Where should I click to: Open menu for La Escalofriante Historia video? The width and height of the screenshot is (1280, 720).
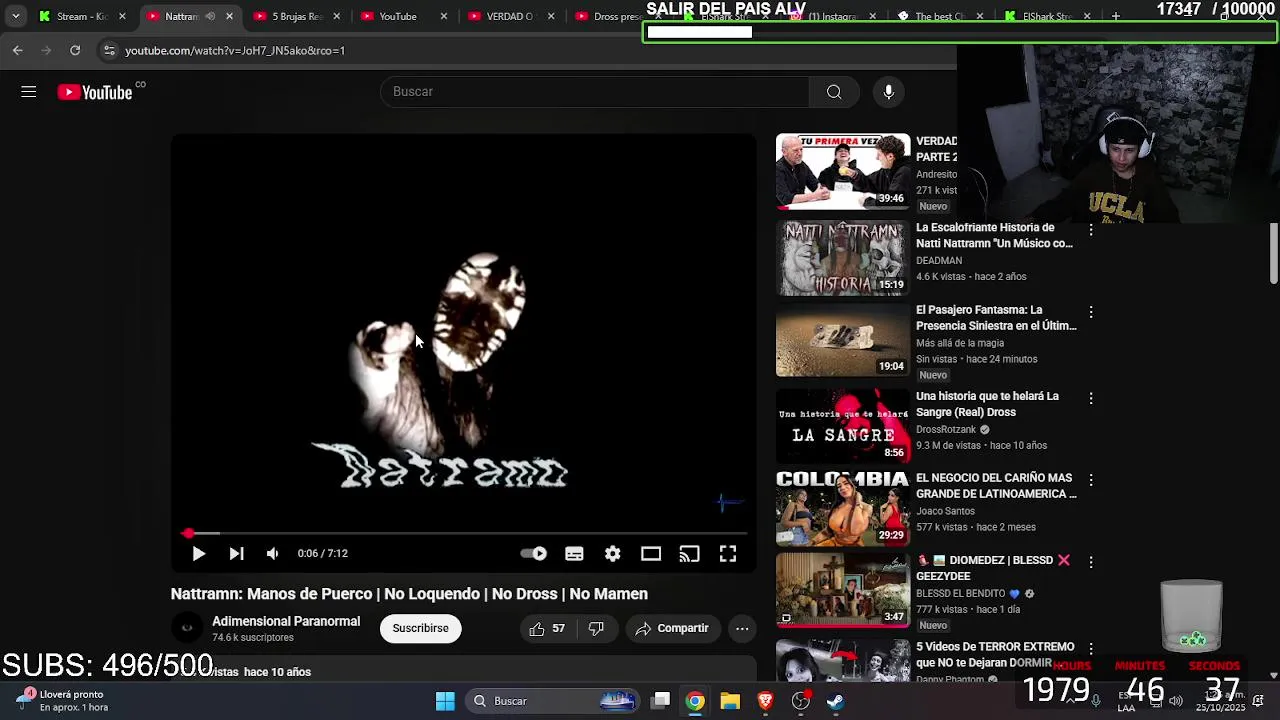tap(1091, 230)
